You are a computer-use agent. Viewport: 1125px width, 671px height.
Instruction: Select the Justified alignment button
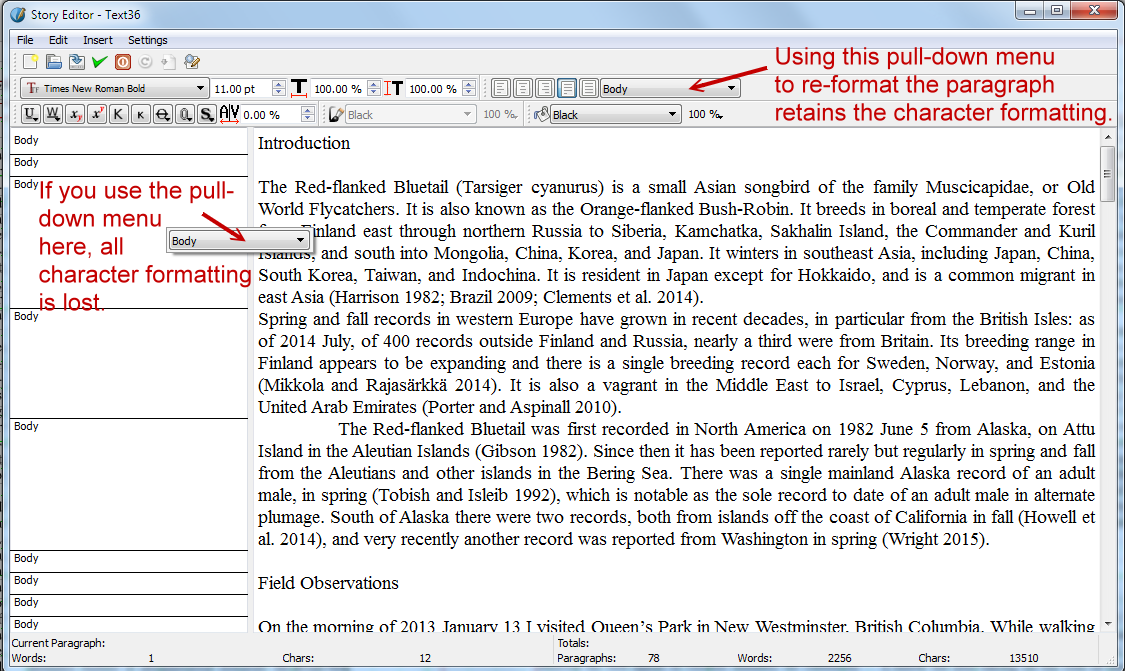pyautogui.click(x=567, y=89)
